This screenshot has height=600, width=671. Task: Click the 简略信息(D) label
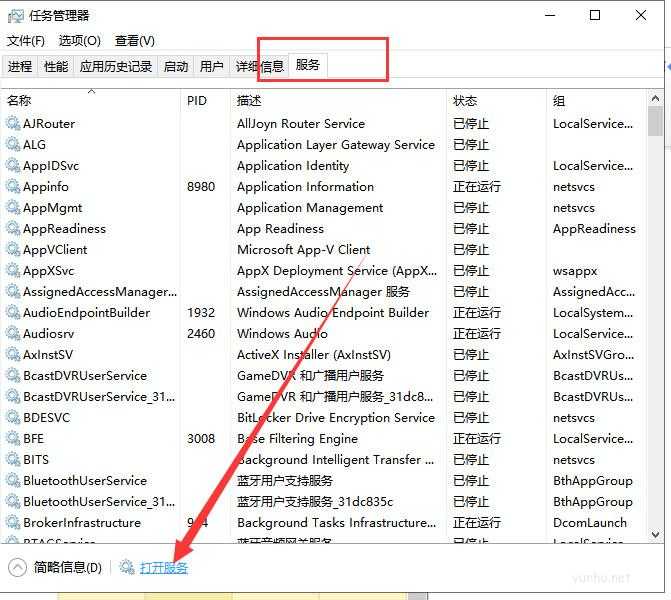pos(68,567)
